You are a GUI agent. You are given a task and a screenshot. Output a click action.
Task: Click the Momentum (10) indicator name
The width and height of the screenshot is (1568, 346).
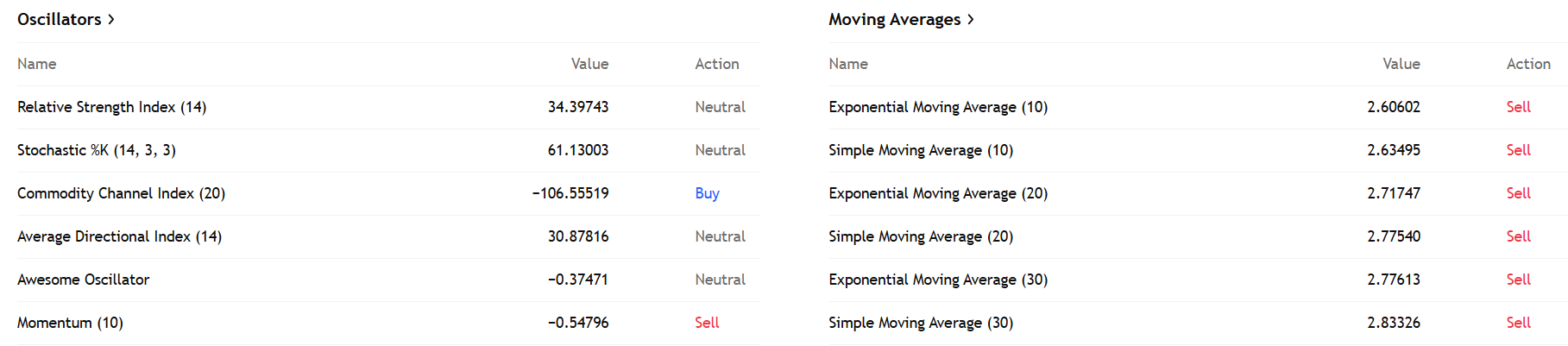coord(70,323)
